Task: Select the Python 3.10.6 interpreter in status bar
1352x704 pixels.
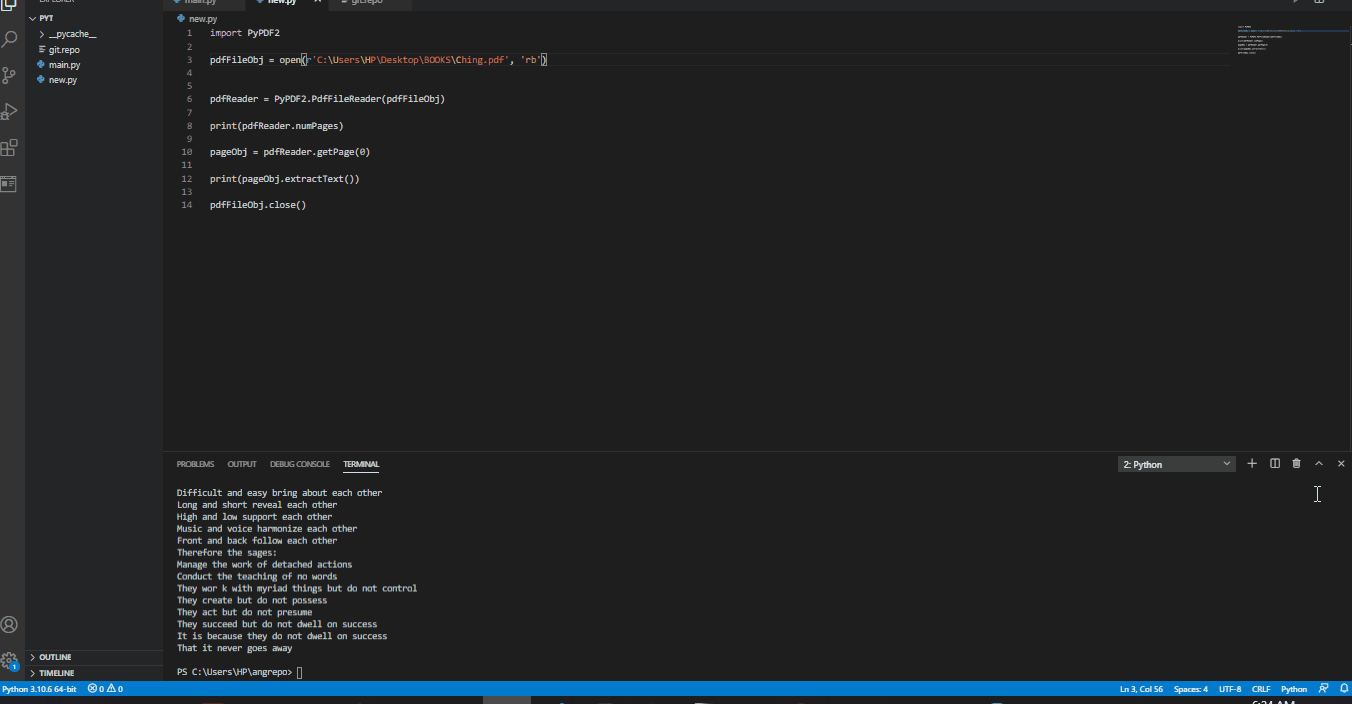Action: click(39, 688)
